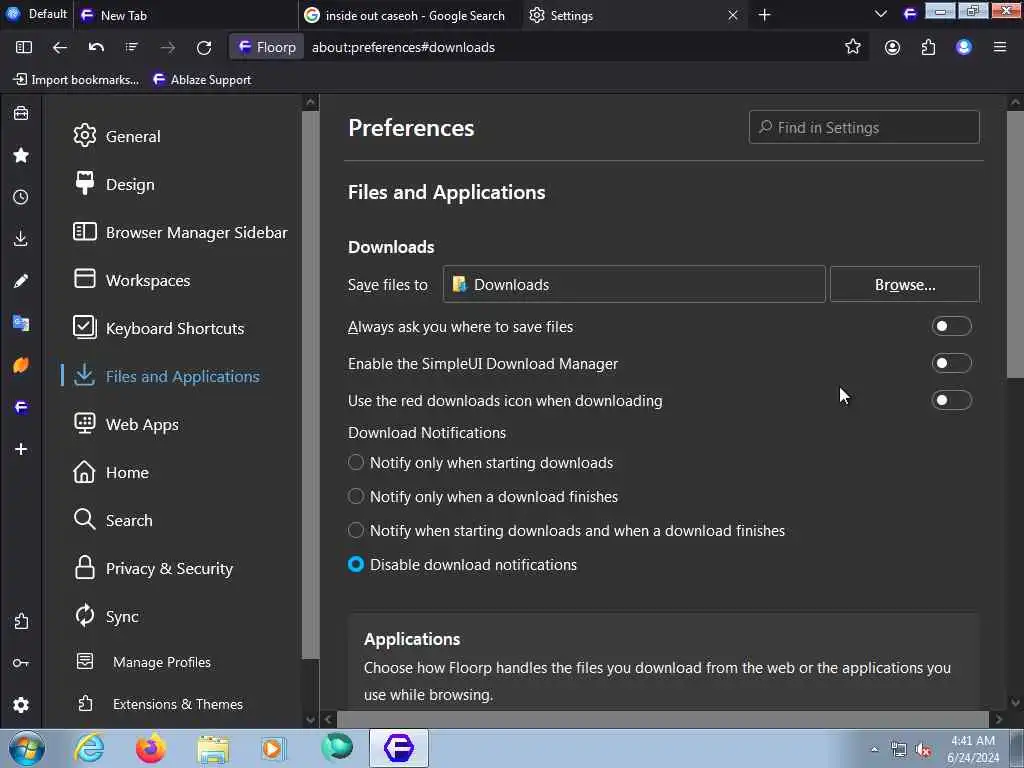Open translate icon in side panel
The image size is (1024, 768).
click(x=21, y=323)
